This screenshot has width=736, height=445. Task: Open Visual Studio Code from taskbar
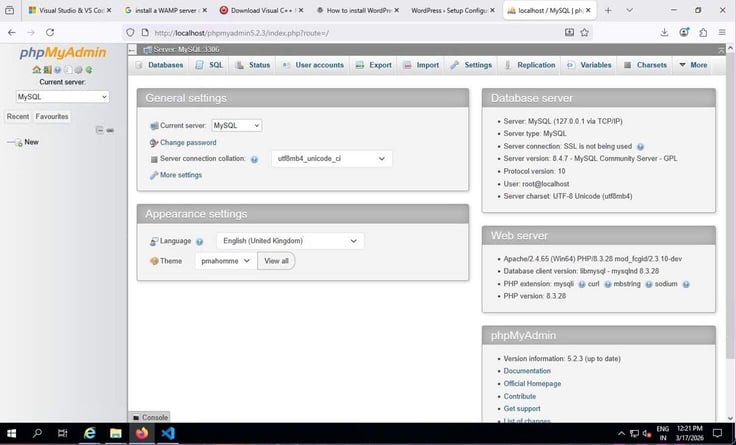168,433
